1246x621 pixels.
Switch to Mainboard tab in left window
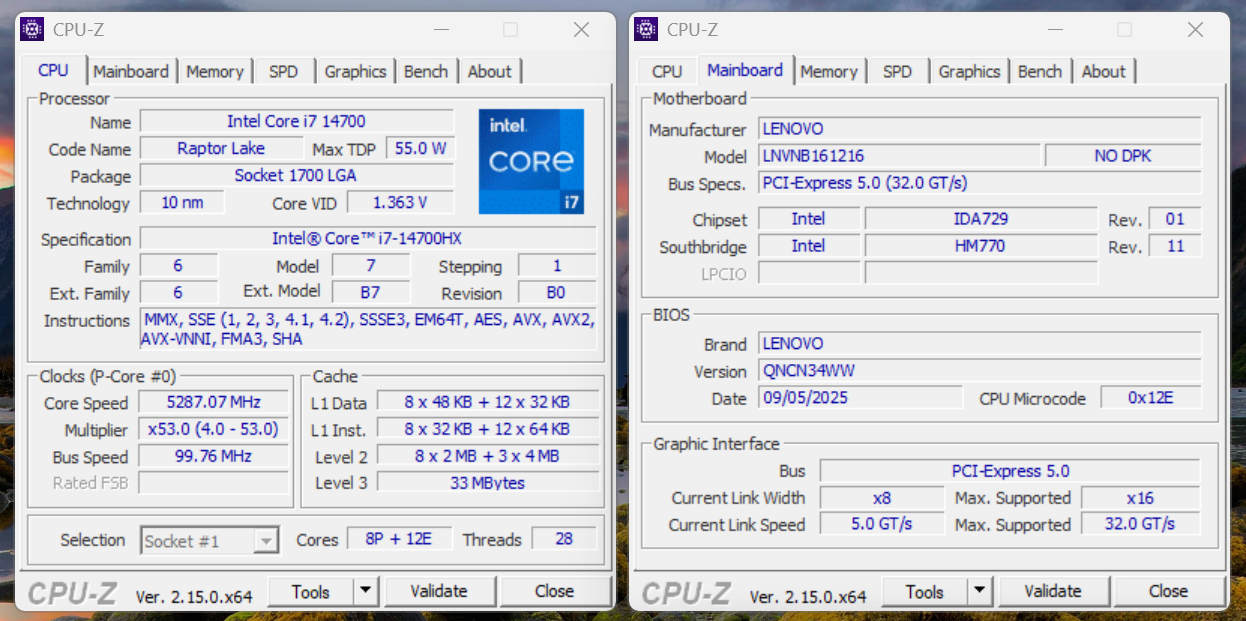[131, 72]
